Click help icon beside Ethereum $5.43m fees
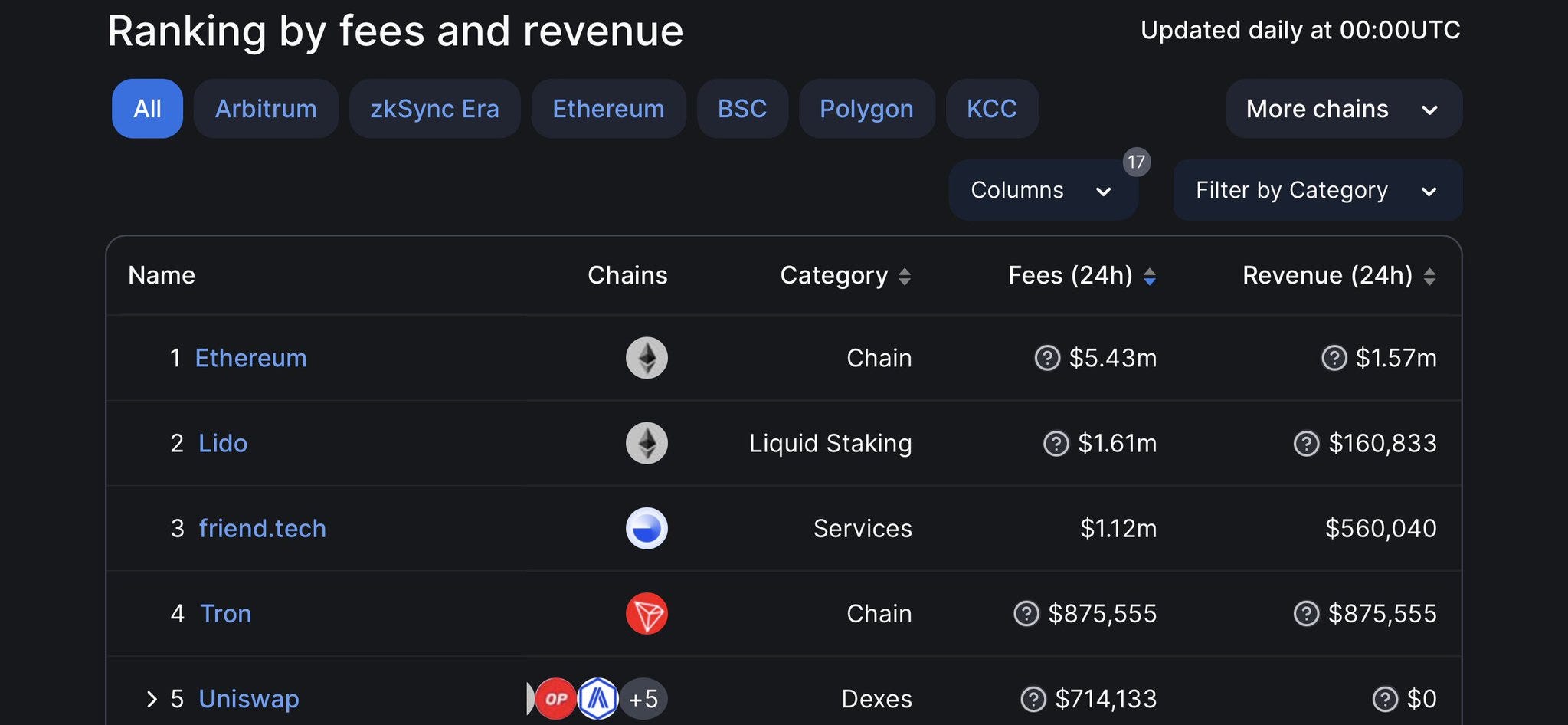 [1047, 358]
